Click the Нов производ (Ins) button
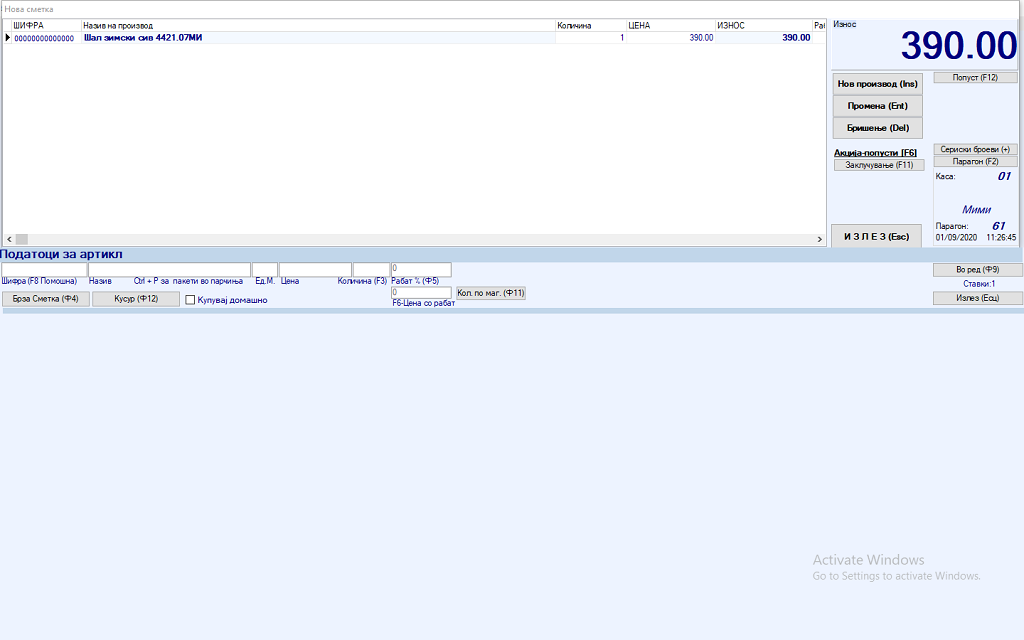1024x640 pixels. (877, 84)
